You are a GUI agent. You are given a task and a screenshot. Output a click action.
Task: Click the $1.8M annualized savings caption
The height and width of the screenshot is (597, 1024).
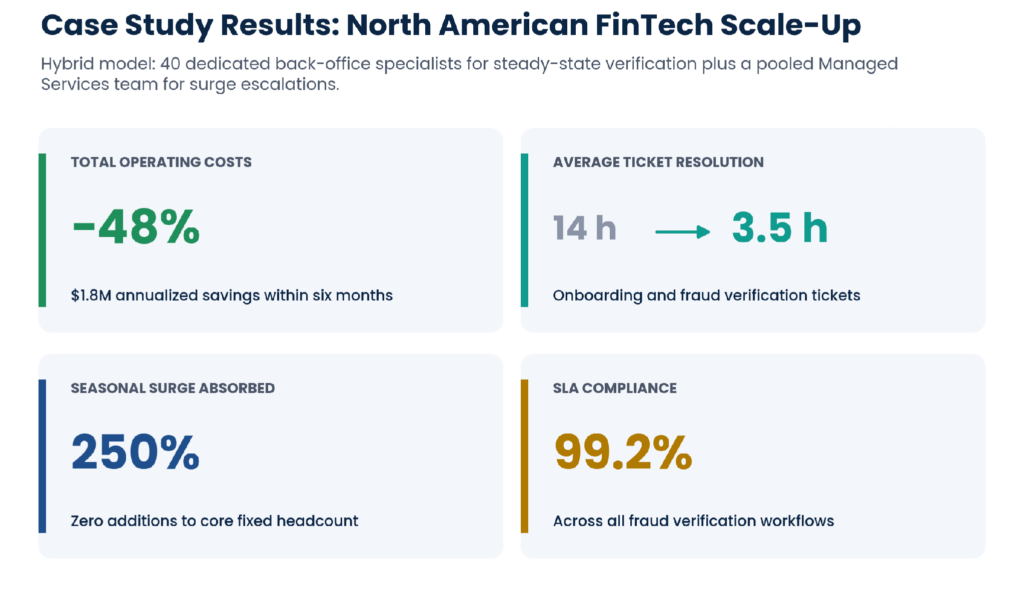(232, 295)
